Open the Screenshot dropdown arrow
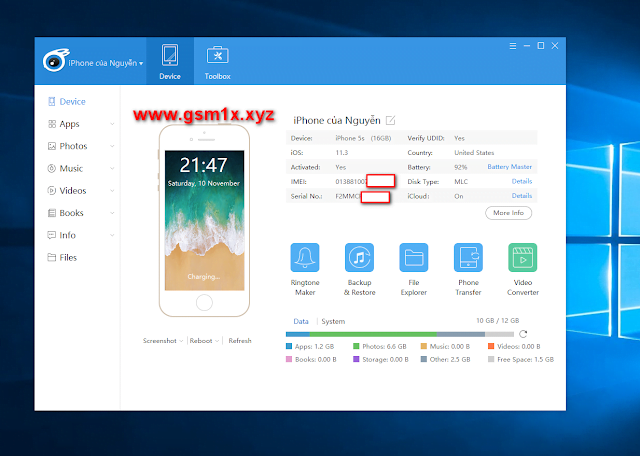Viewport: 640px width, 456px height. point(181,341)
